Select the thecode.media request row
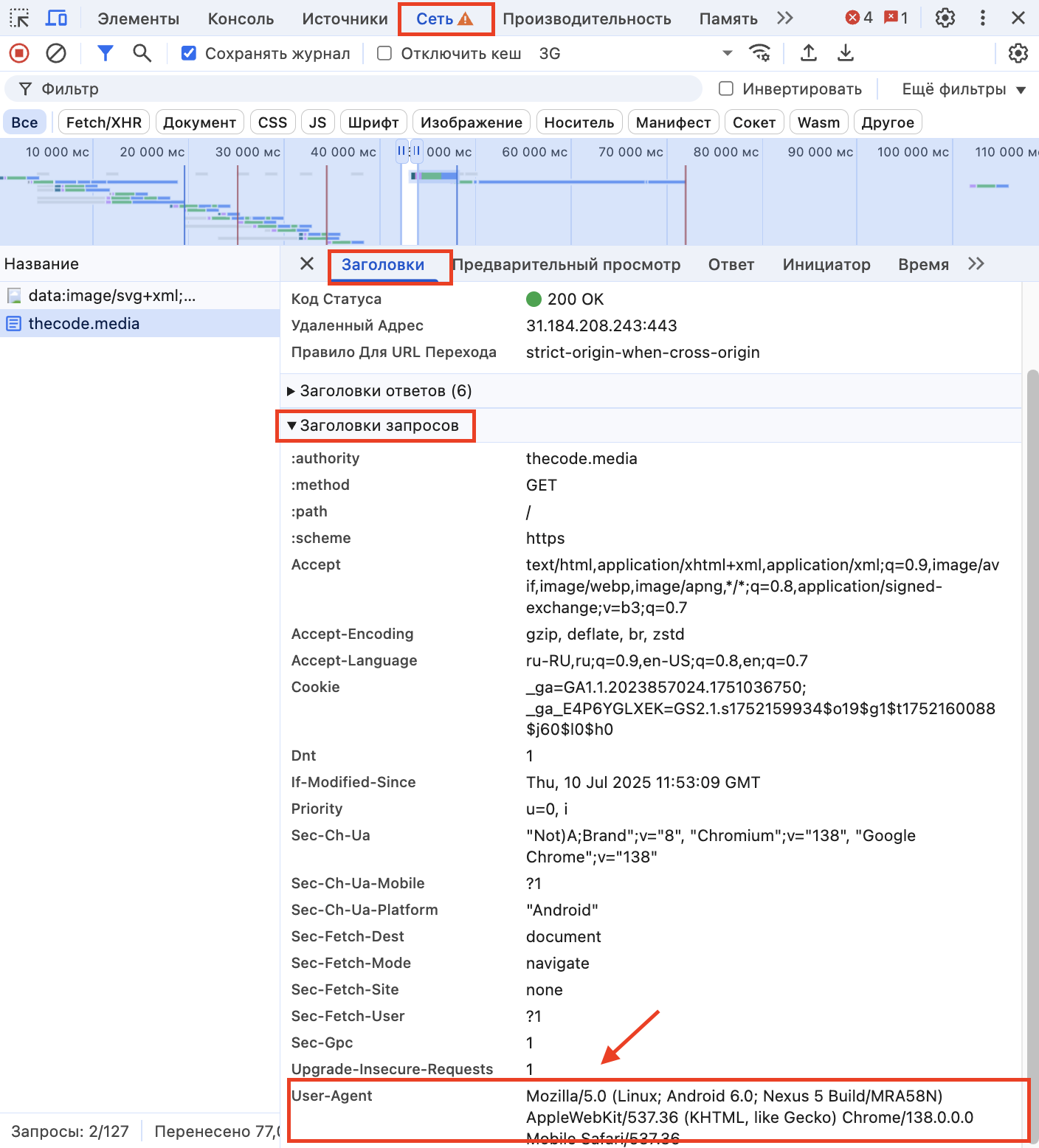Viewport: 1039px width, 1148px height. (84, 323)
